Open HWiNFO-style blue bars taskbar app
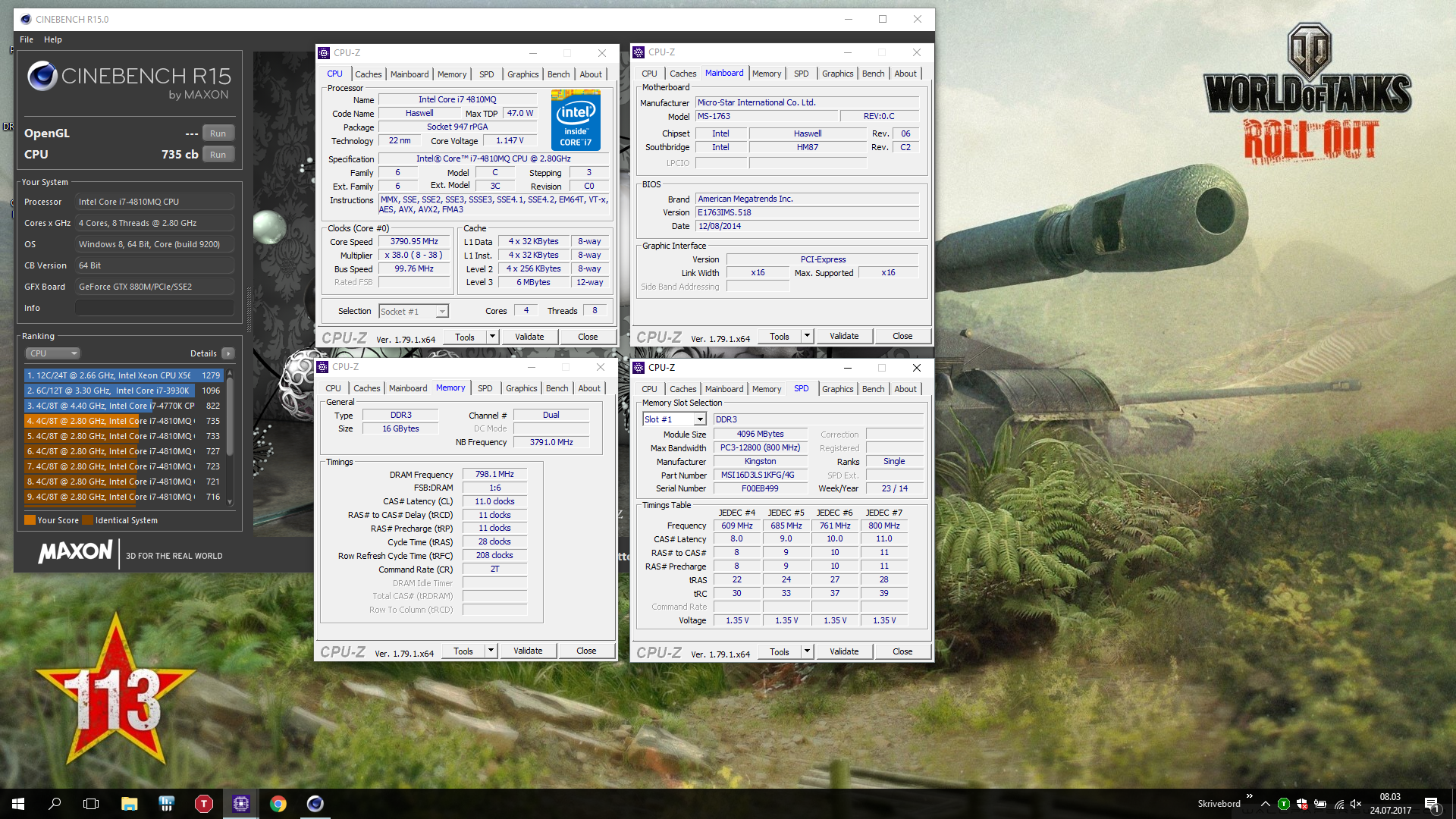The height and width of the screenshot is (819, 1456). [x=167, y=804]
